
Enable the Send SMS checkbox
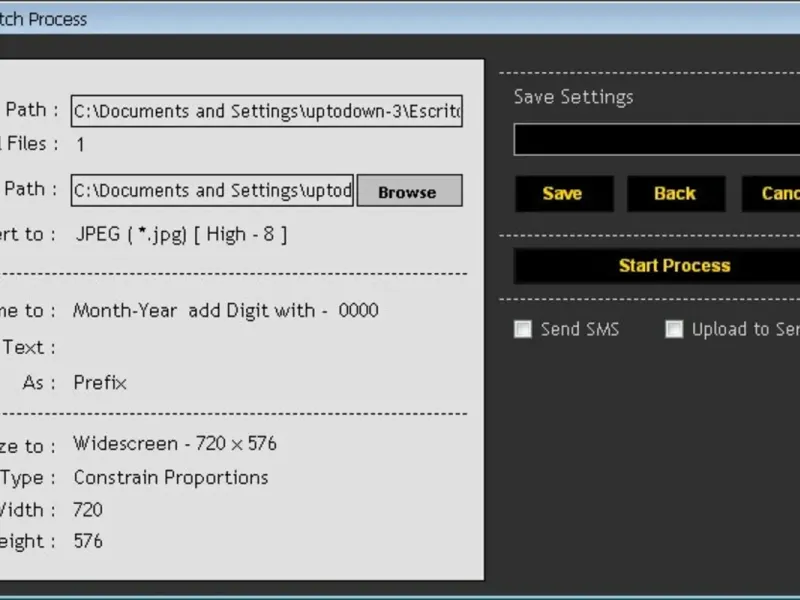click(523, 329)
